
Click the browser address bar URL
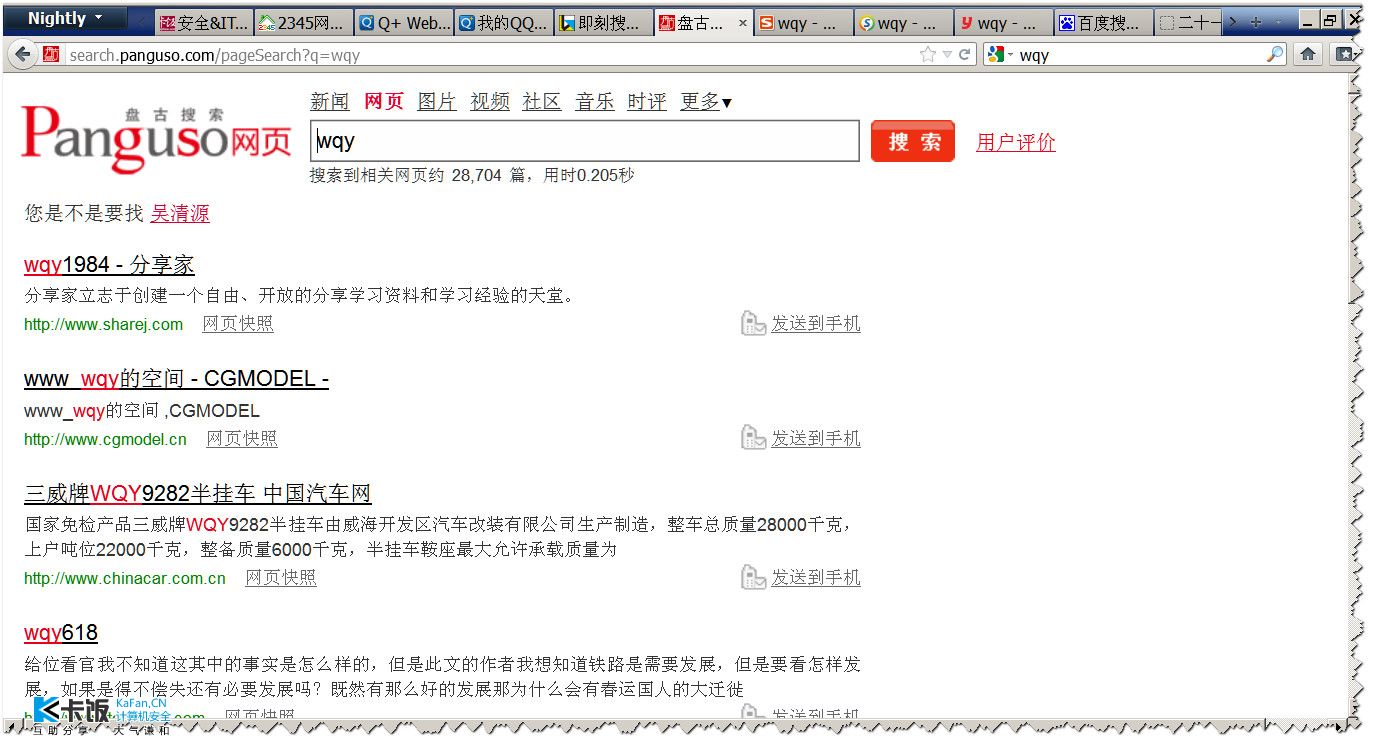click(490, 55)
